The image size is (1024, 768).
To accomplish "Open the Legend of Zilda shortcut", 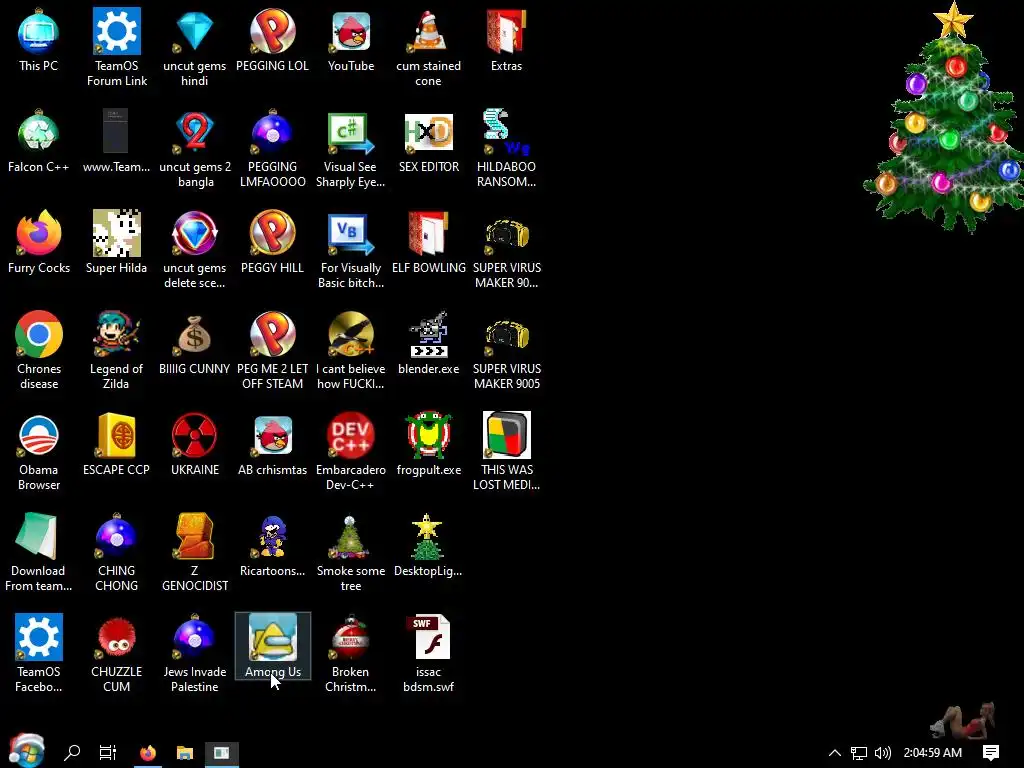I will [116, 351].
